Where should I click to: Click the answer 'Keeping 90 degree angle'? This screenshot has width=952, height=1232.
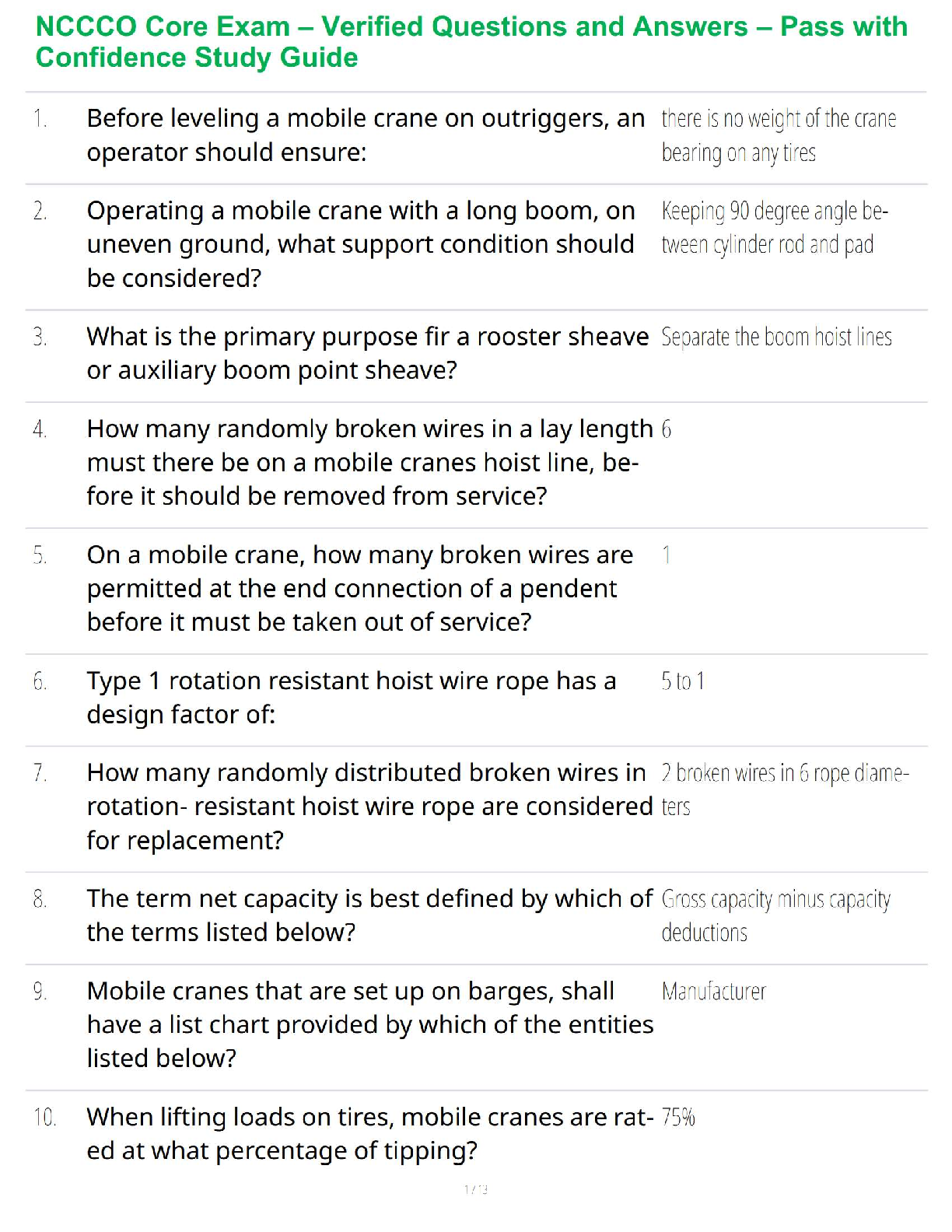coord(775,227)
